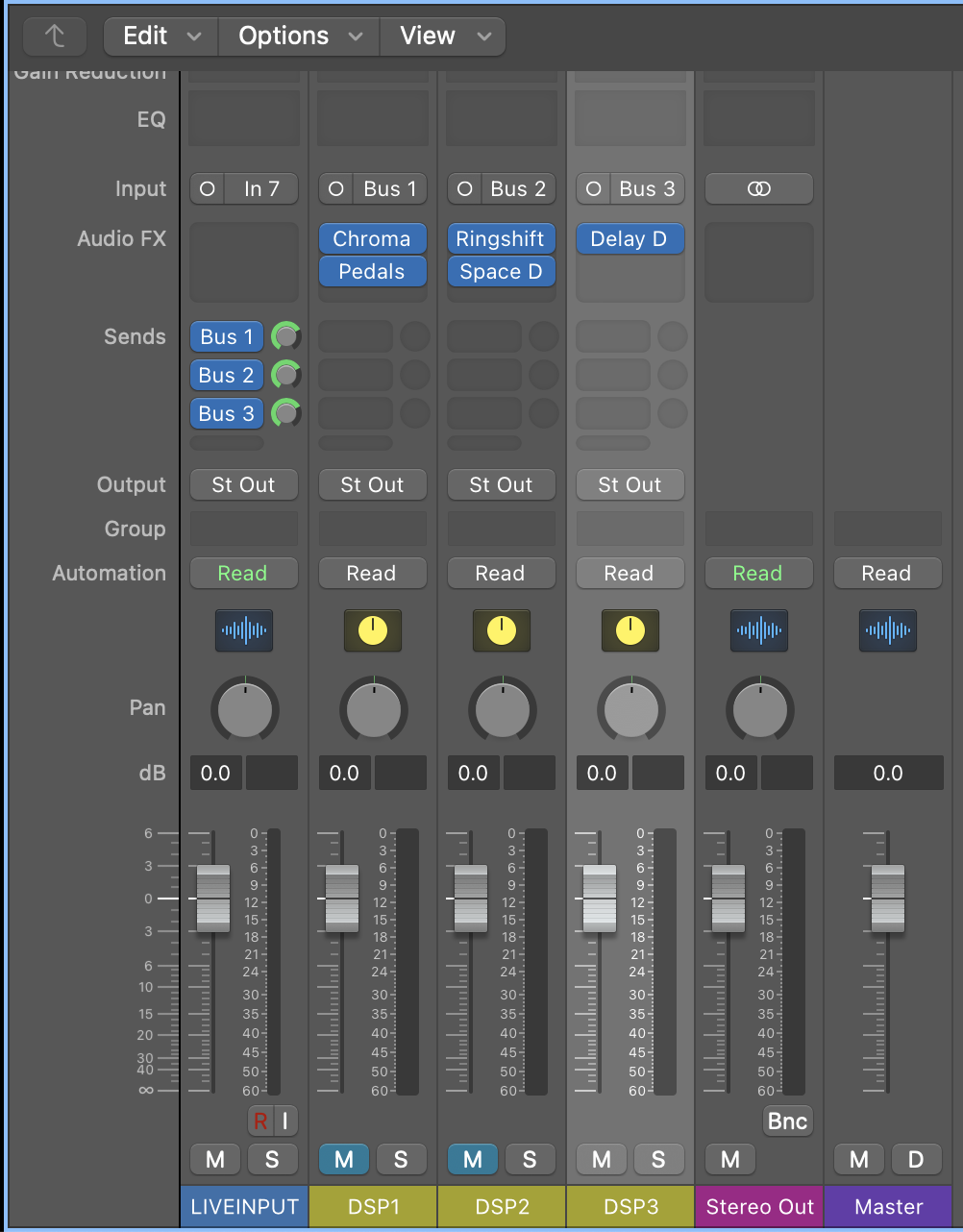Click the input format circle on DSP2
Viewport: 963px width, 1232px height.
coord(465,189)
